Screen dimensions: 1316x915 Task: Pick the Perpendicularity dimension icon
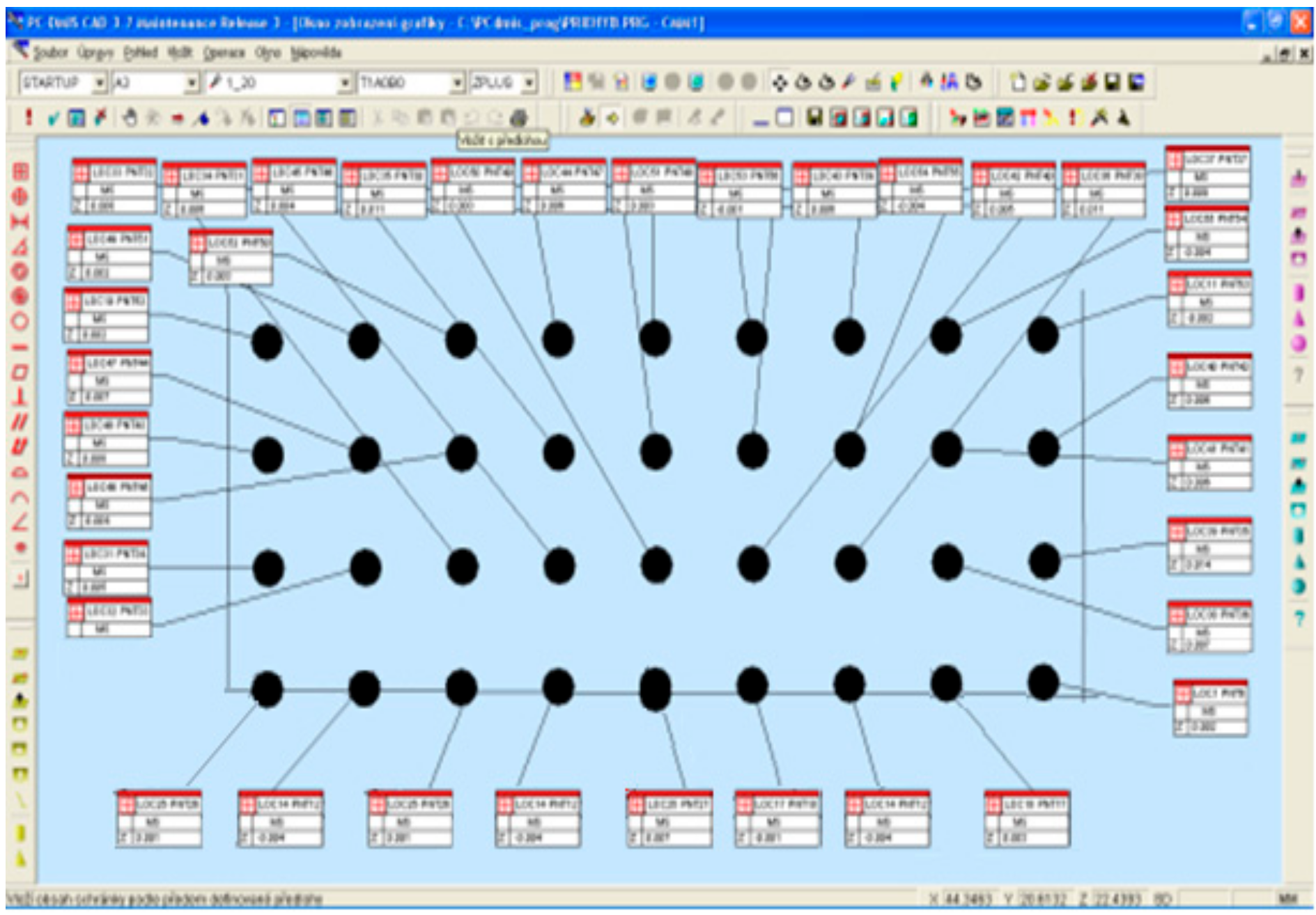(21, 397)
